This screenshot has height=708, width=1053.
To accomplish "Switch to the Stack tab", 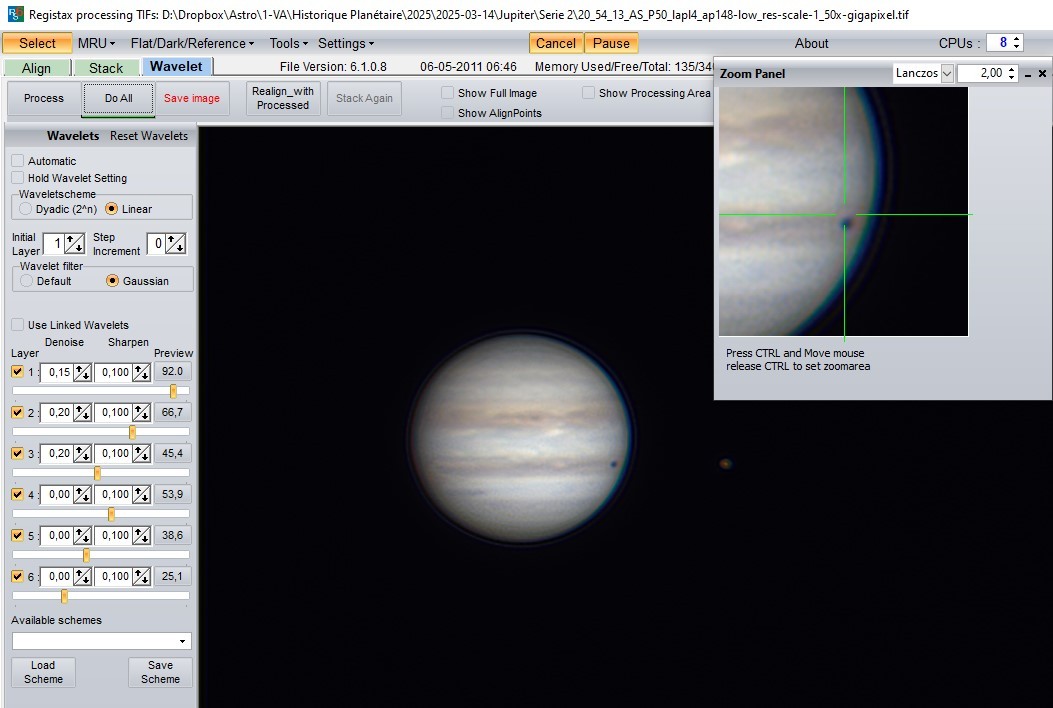I will point(106,68).
